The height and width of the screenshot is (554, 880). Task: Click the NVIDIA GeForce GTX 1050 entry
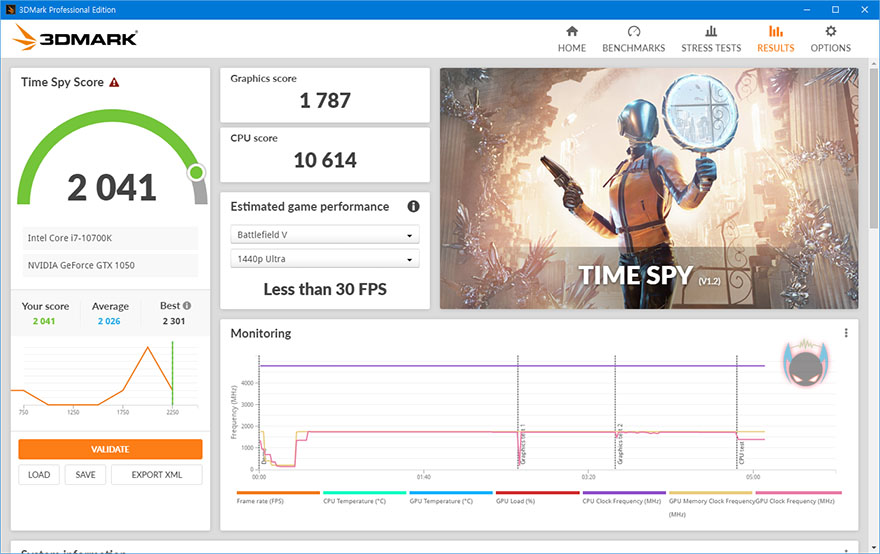110,265
